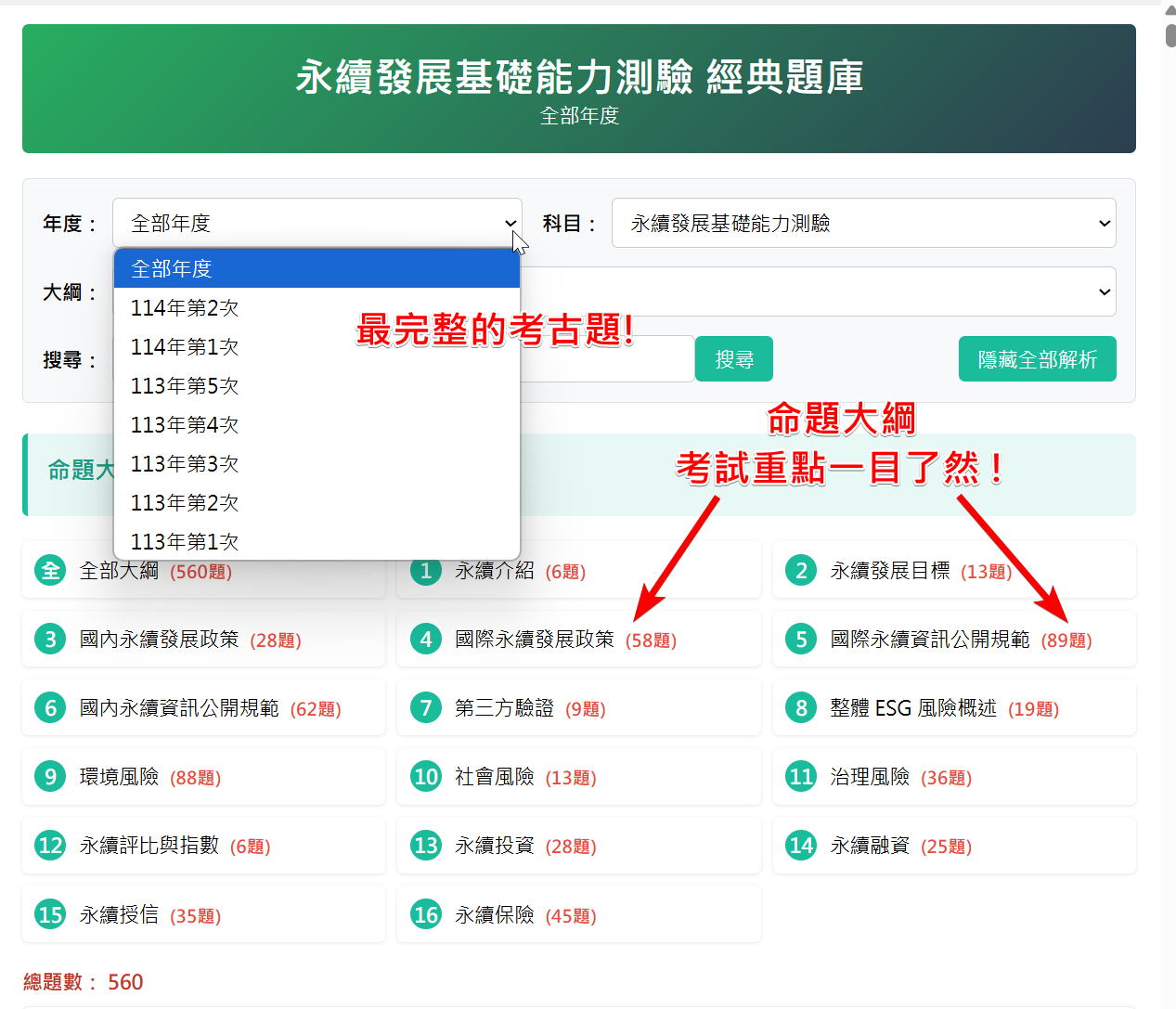Screen dimensions: 1176x1009
Task: Open the 社會風險 (13題) topic
Action: 579,776
